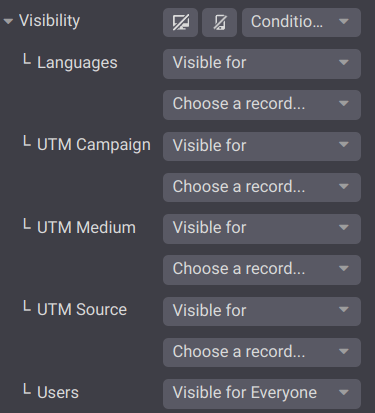Click the Visibility section heading

(49, 21)
